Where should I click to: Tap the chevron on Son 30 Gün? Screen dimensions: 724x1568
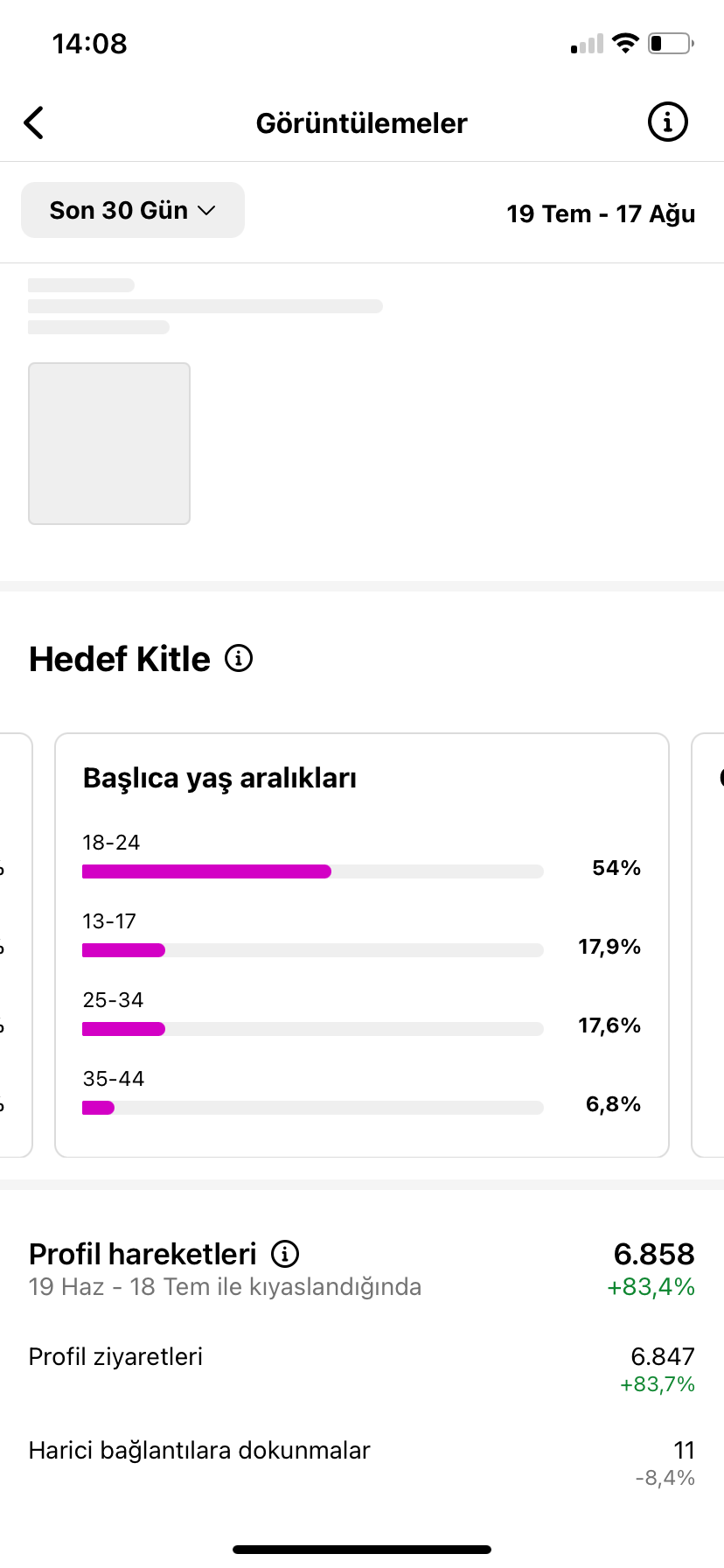click(206, 211)
